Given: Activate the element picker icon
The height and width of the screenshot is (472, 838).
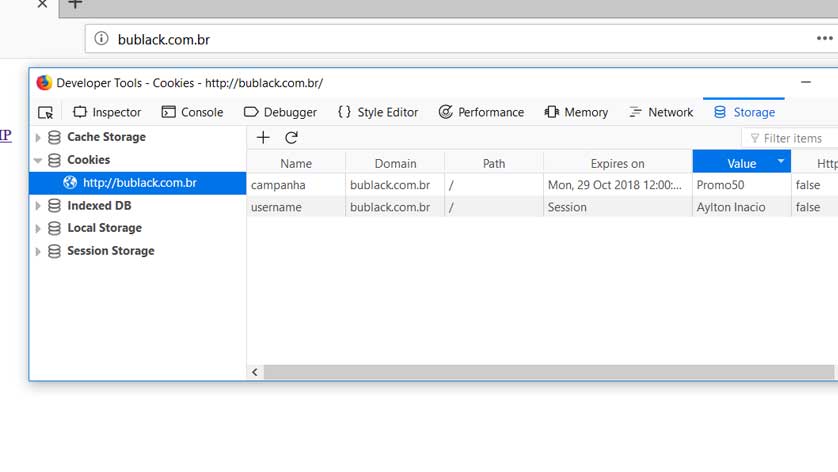Looking at the screenshot, I should [45, 112].
